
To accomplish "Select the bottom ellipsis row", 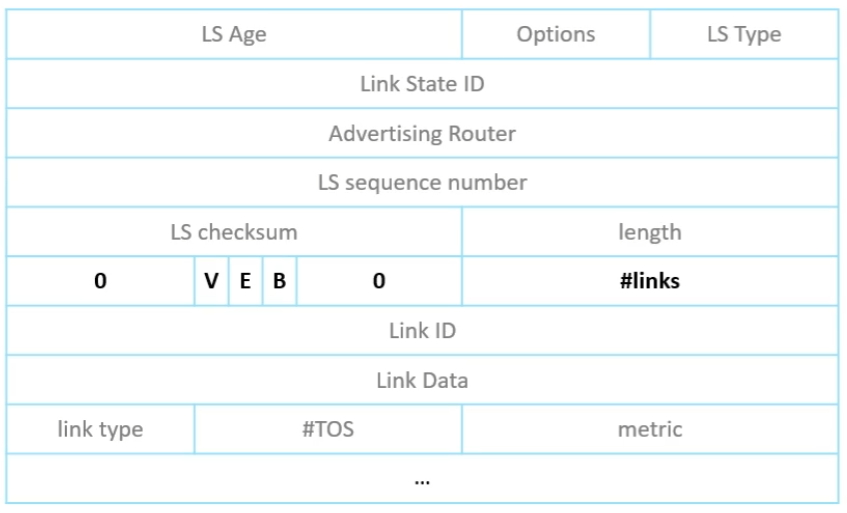I will pos(422,479).
